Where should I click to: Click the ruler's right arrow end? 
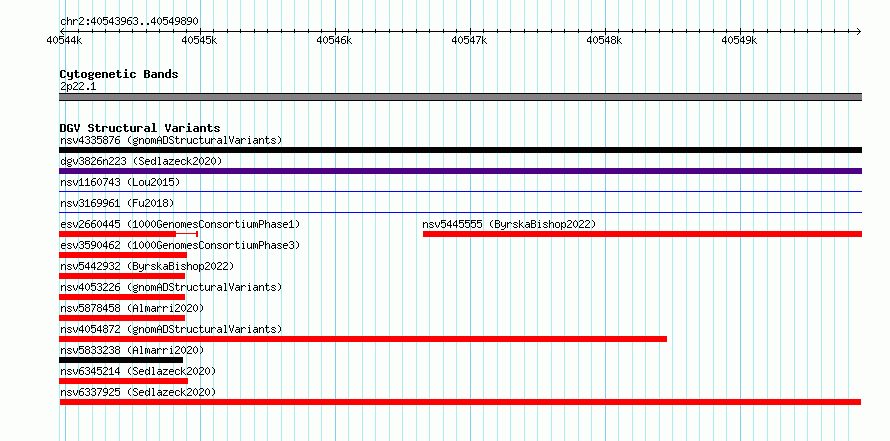tap(859, 31)
